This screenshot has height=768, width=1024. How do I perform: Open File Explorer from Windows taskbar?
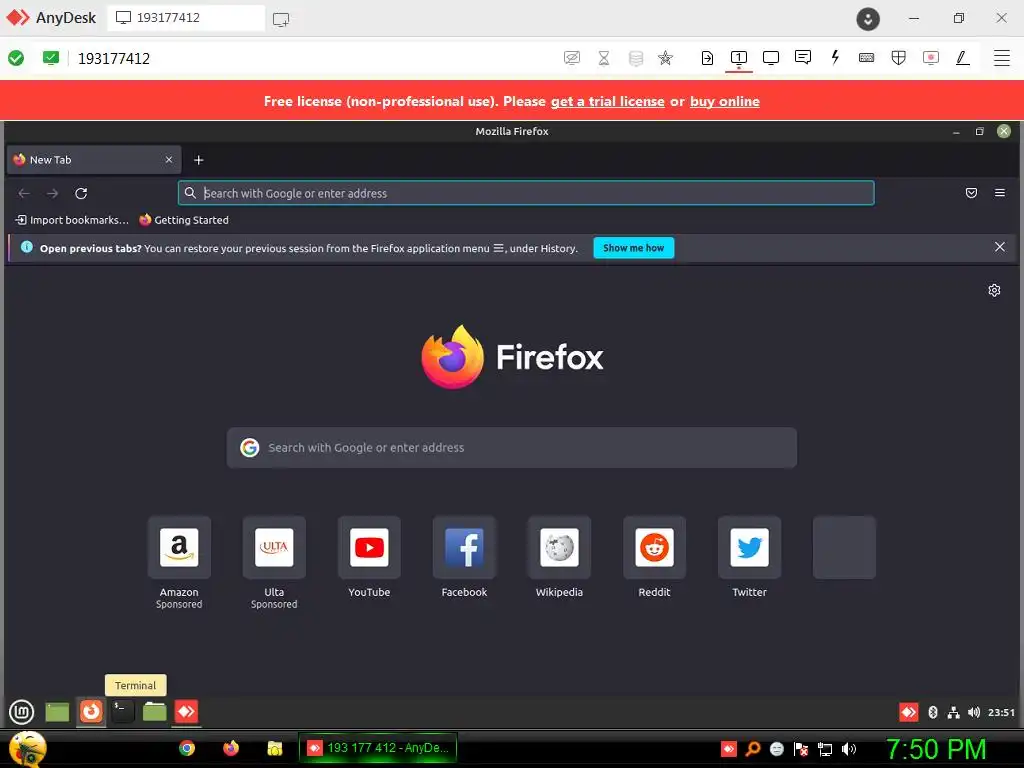click(x=275, y=748)
